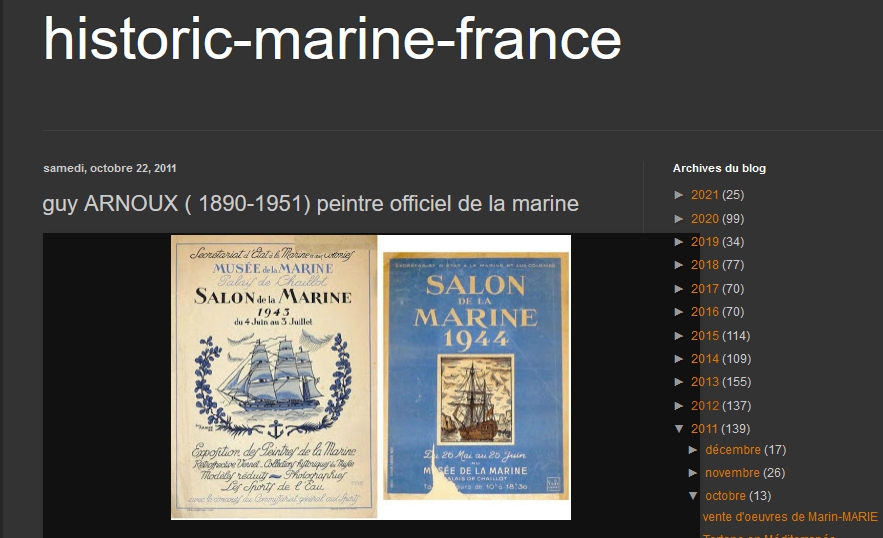Select the Archives du blog heading
Screen dimensions: 883x538
point(719,168)
